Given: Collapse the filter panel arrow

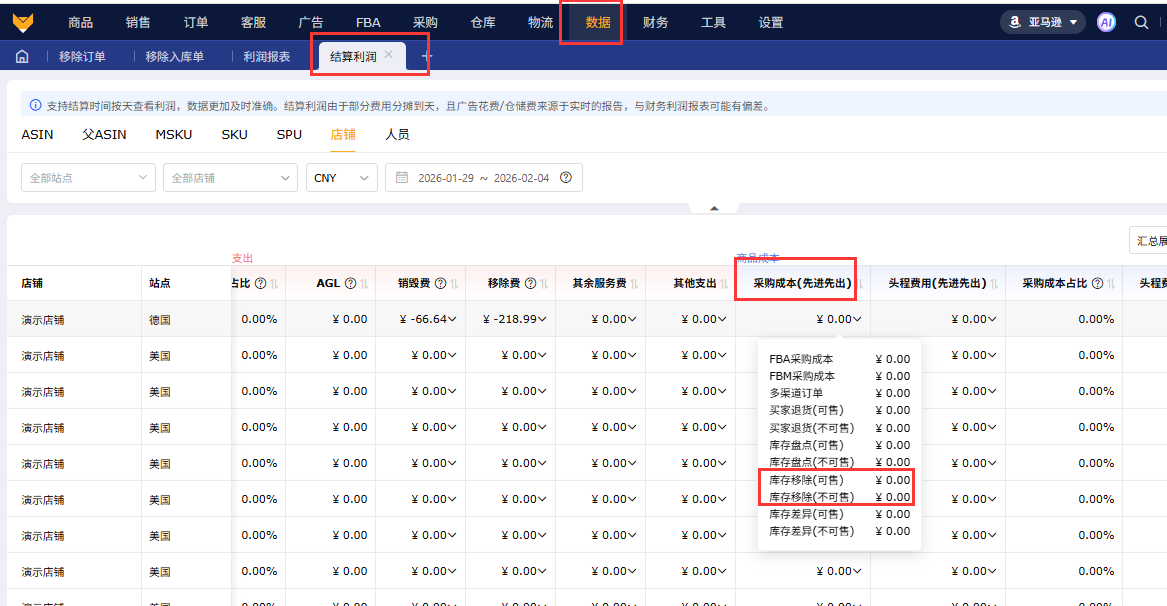Looking at the screenshot, I should pyautogui.click(x=714, y=208).
